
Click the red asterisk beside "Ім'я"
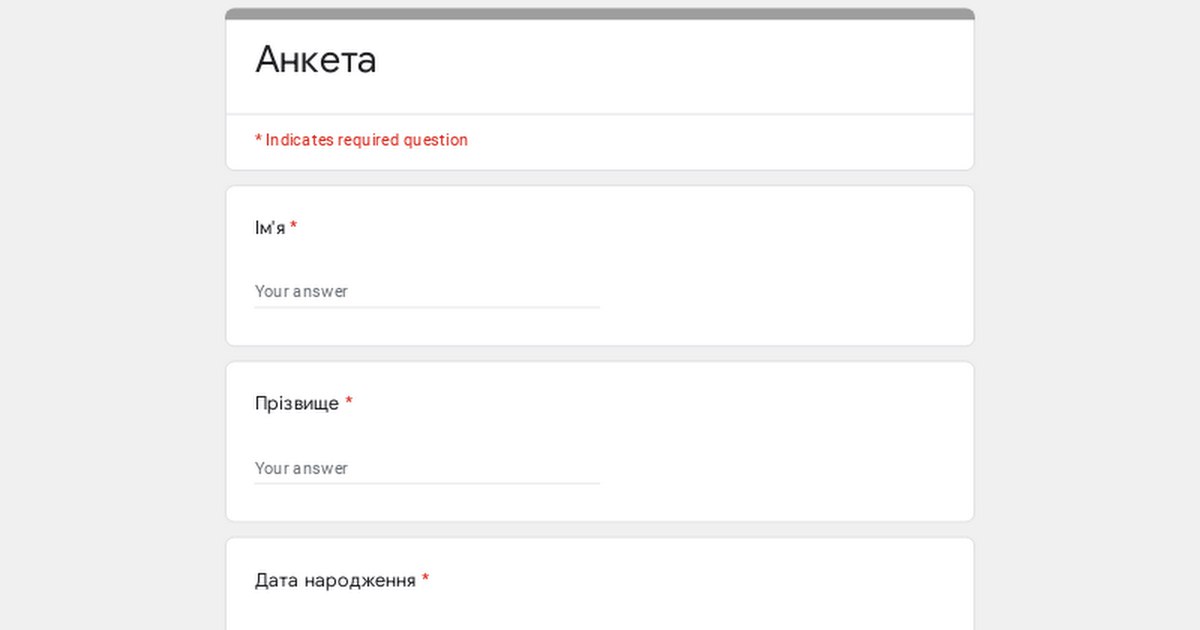tap(294, 227)
